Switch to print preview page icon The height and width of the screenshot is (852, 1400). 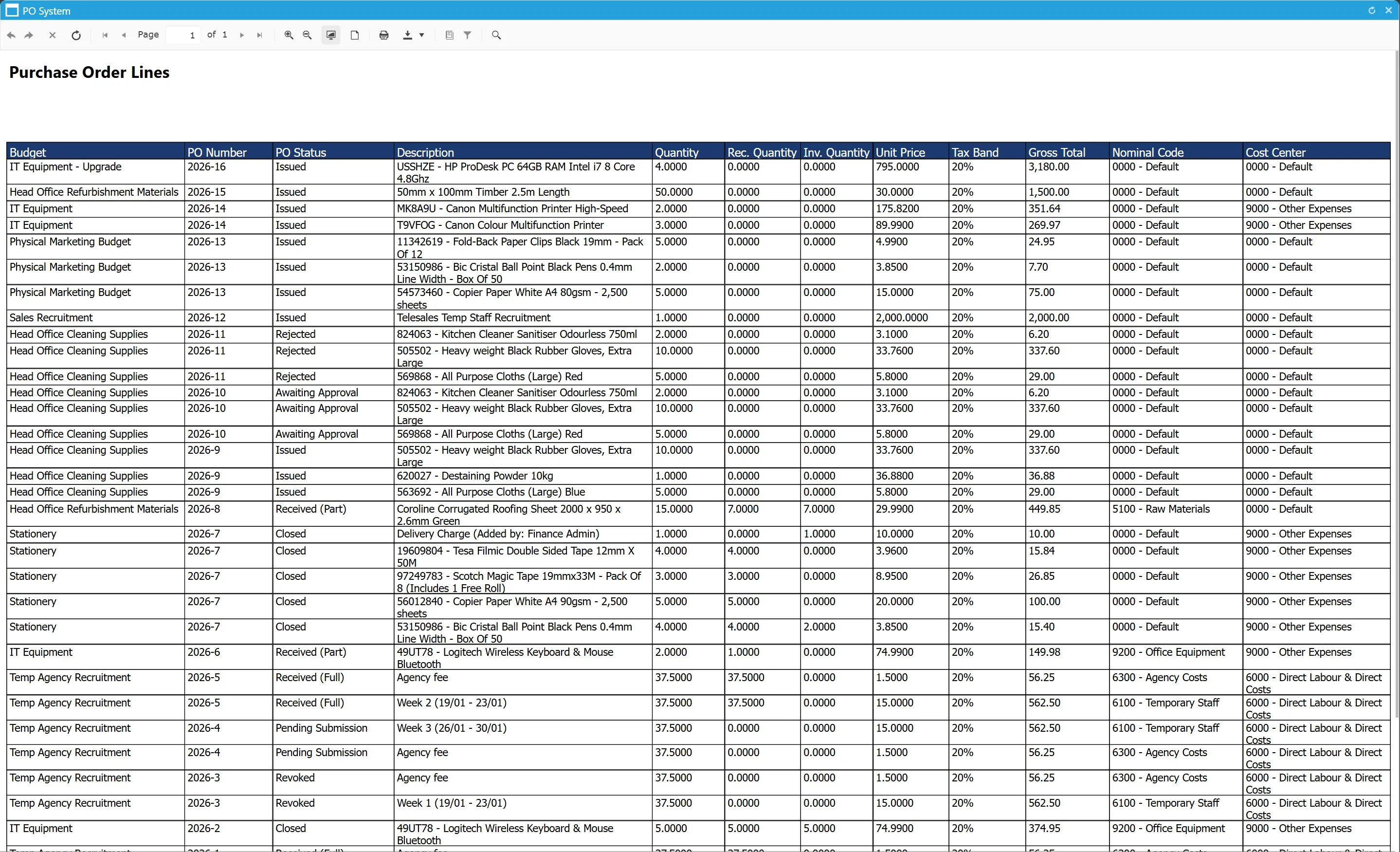tap(355, 35)
